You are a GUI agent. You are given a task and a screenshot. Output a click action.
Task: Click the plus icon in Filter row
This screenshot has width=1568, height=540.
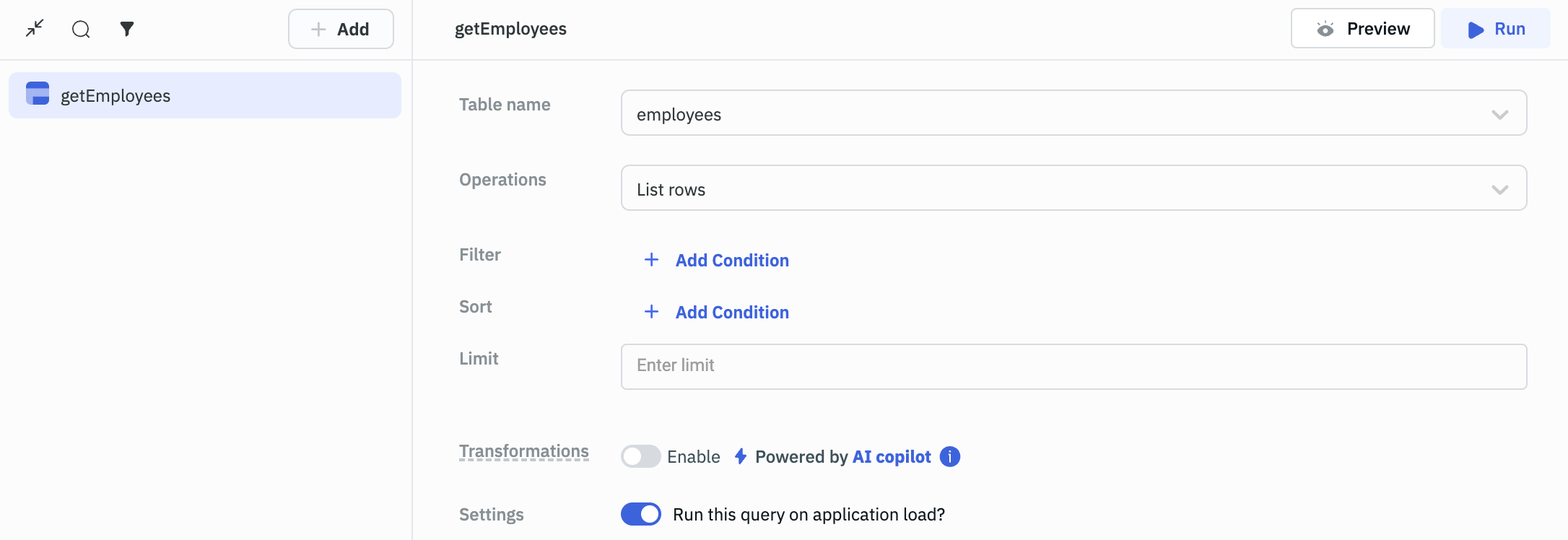pos(651,260)
